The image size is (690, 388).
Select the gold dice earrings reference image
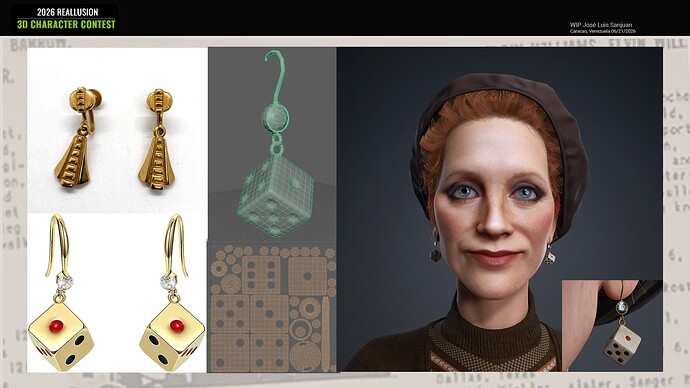pyautogui.click(x=117, y=293)
